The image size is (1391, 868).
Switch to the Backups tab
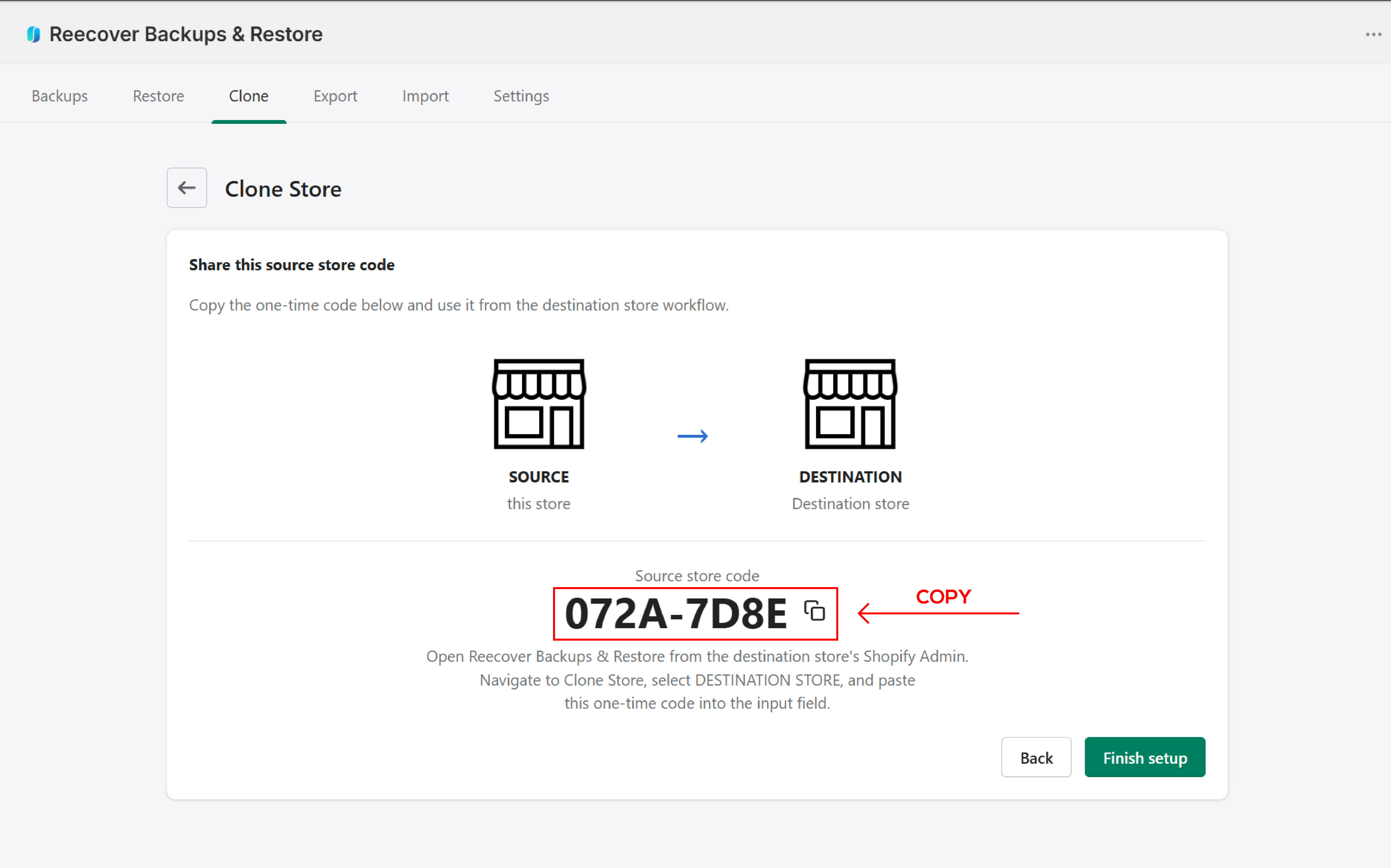point(60,96)
